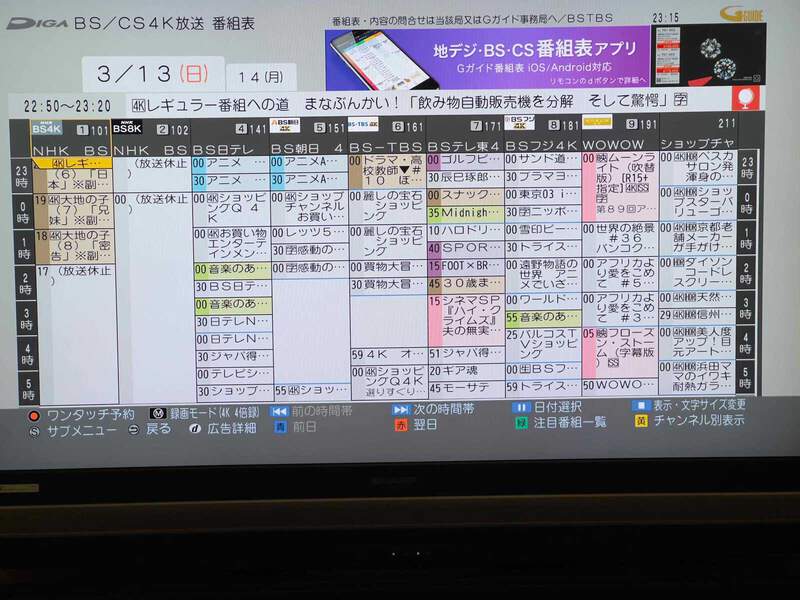
Task: Select ドラマ・高校教師 #10 program
Action: point(386,171)
